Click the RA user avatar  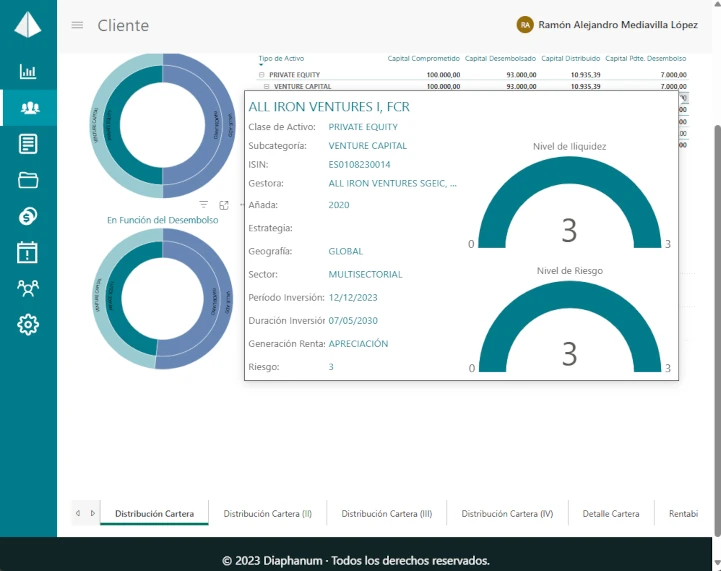tap(525, 25)
